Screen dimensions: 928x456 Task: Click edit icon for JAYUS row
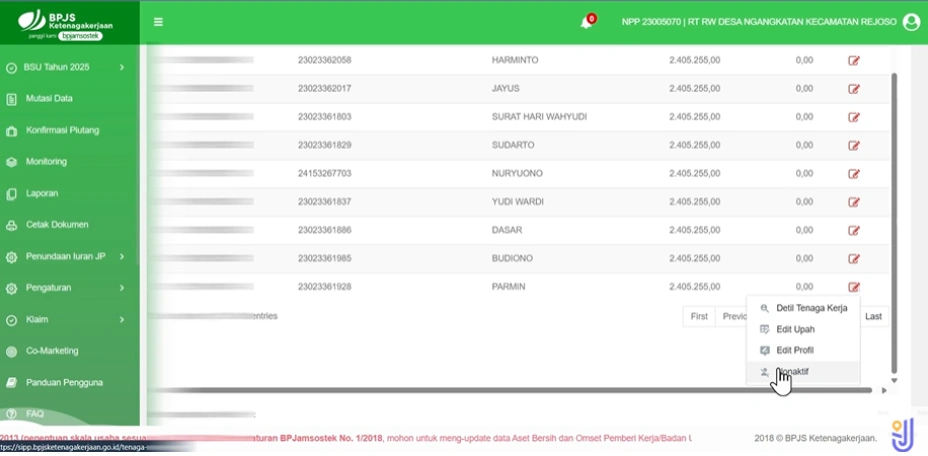[x=854, y=88]
